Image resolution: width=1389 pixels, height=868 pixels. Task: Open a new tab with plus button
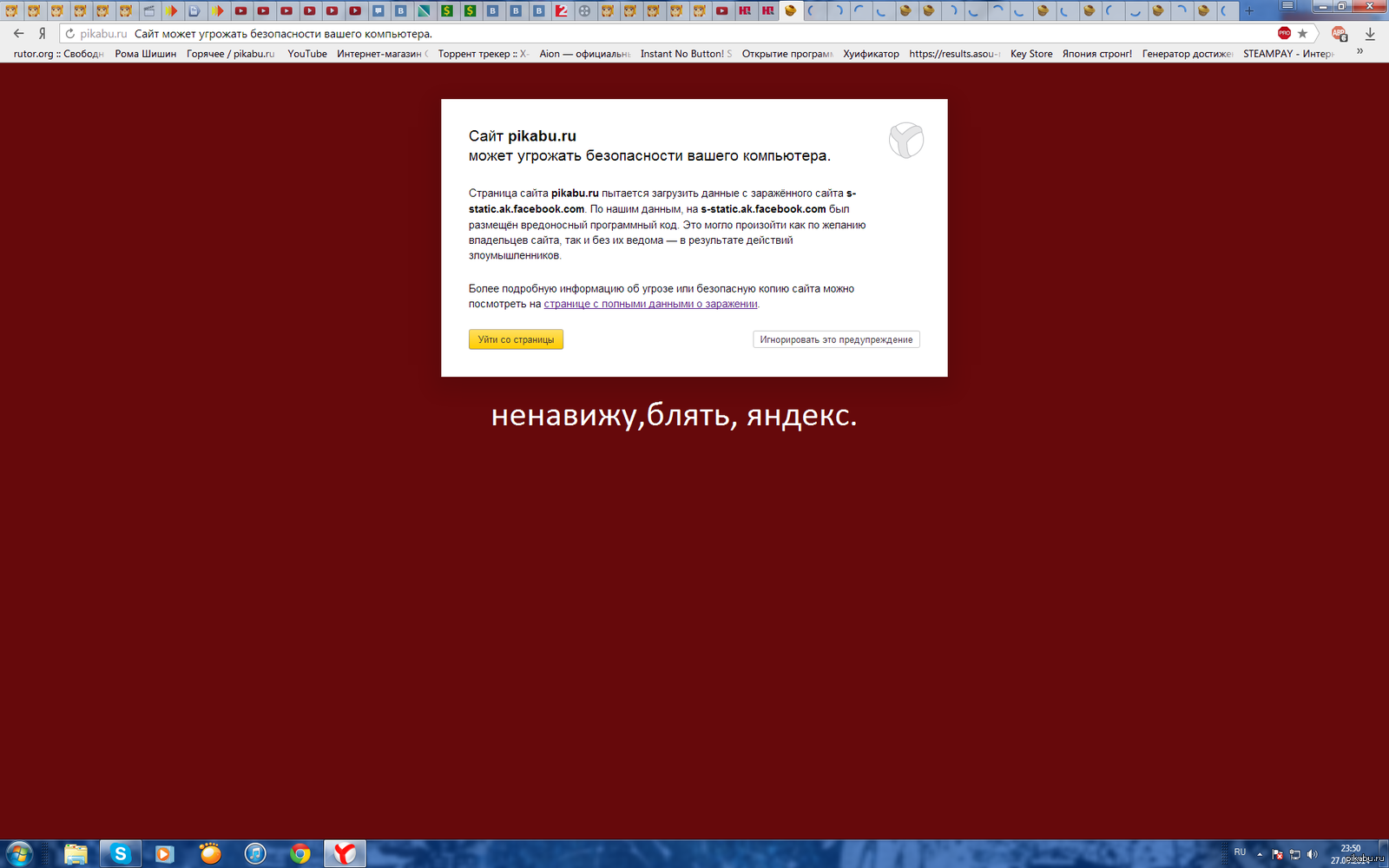coord(1248,10)
